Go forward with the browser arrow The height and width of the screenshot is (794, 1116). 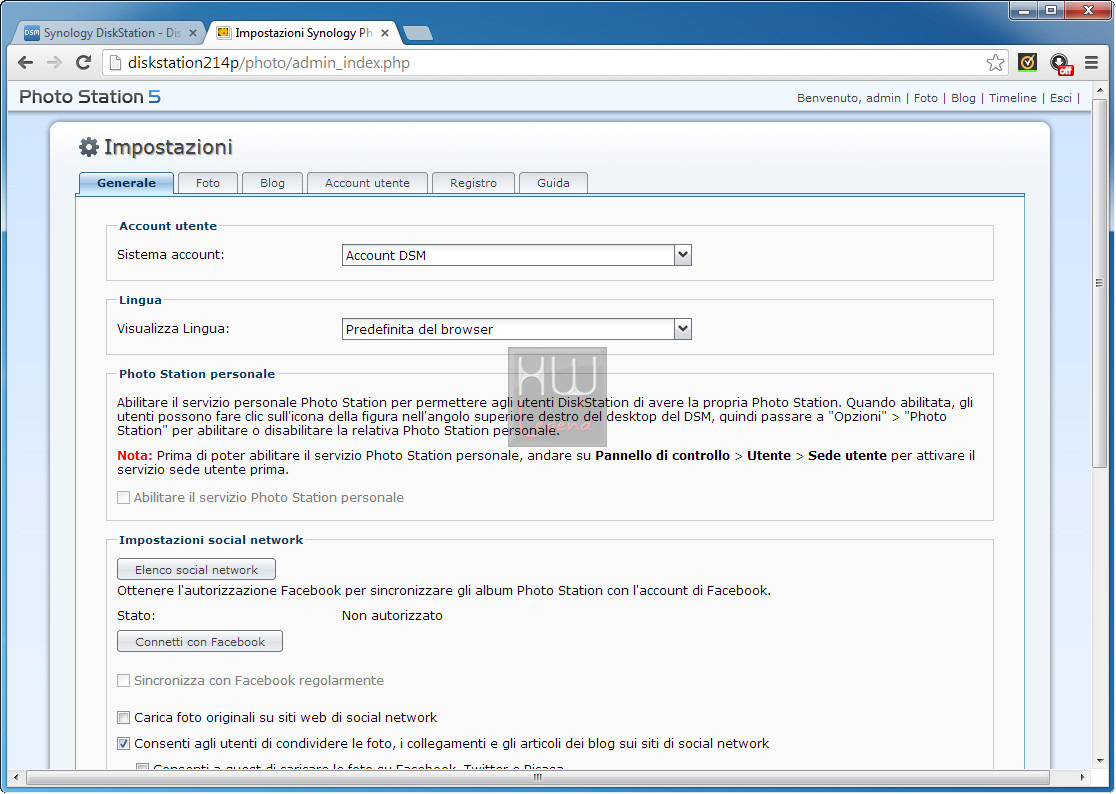[x=54, y=63]
